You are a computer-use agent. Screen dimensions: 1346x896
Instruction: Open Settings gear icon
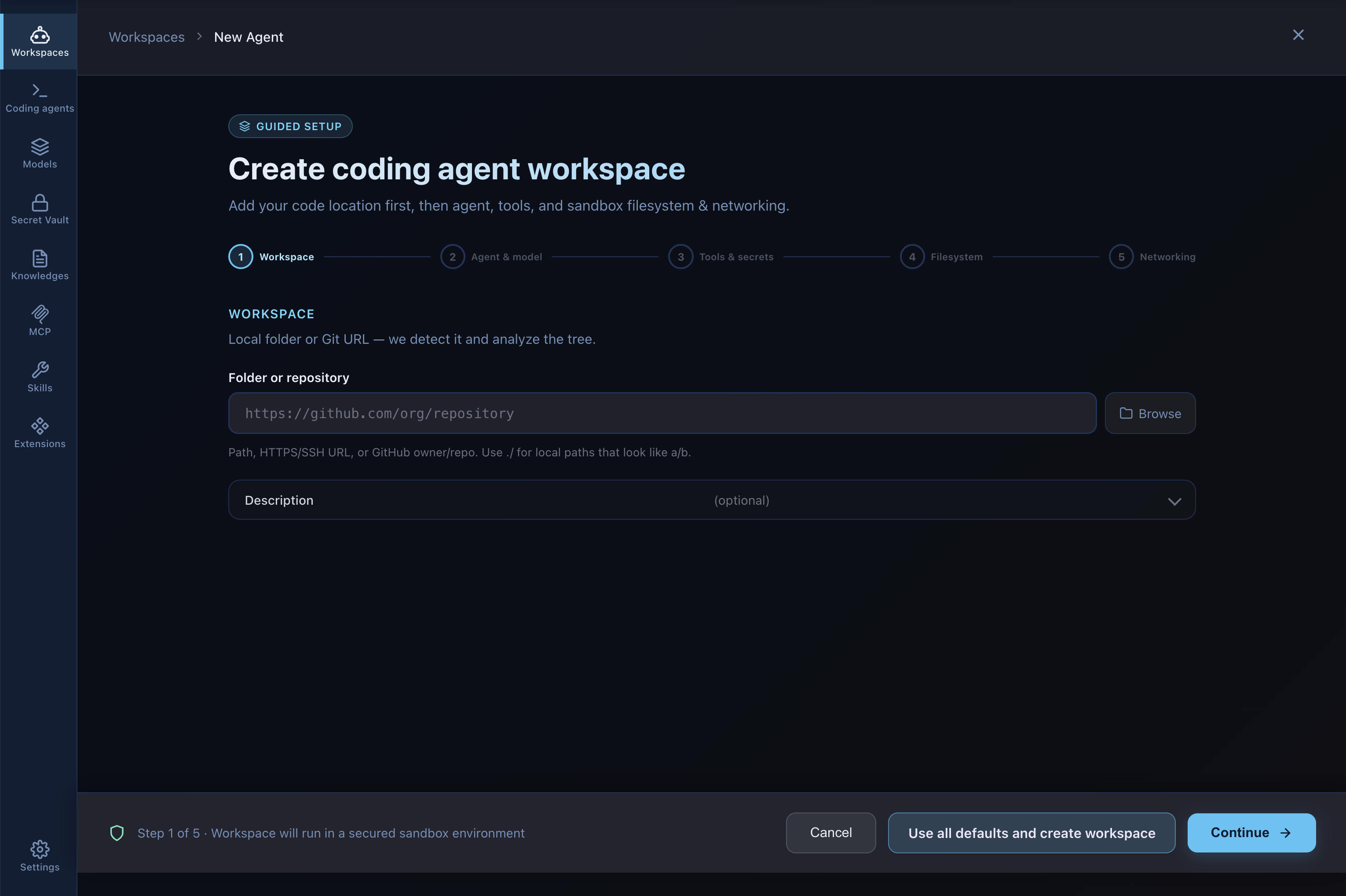pos(40,849)
